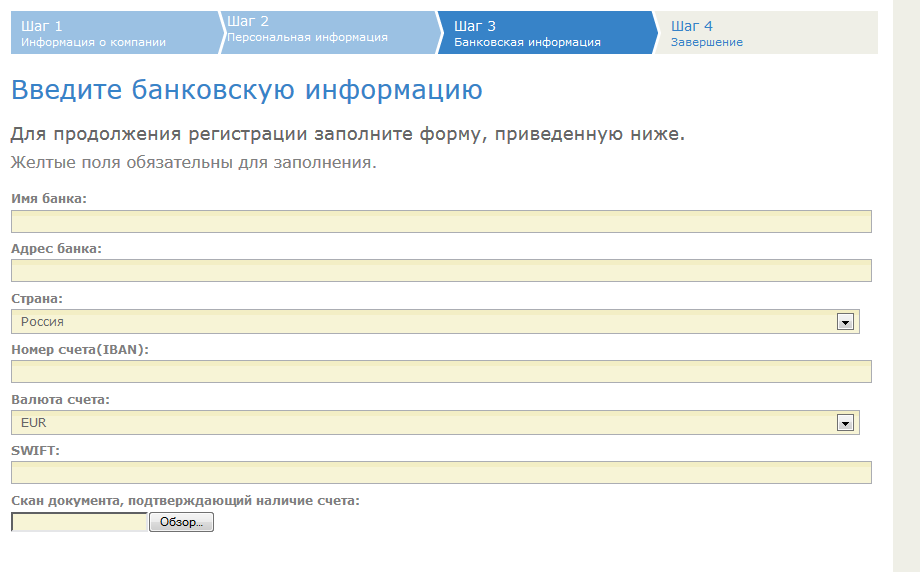Click the Имя банка text field

click(x=441, y=221)
